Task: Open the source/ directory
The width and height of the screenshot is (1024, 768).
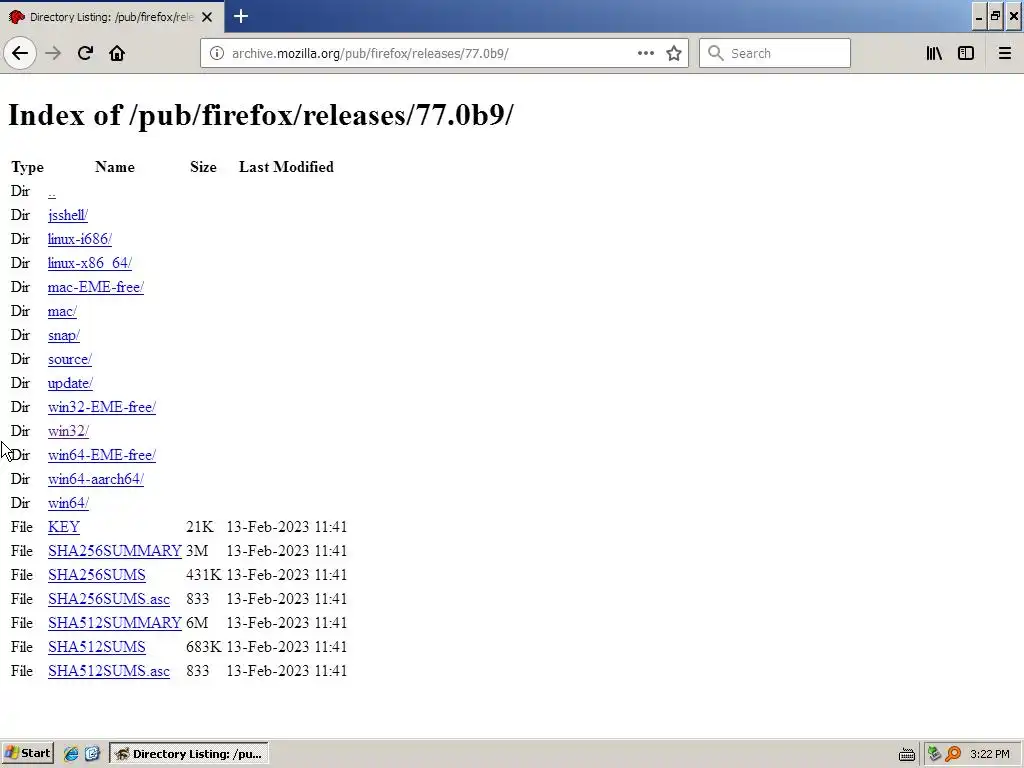Action: coord(70,360)
